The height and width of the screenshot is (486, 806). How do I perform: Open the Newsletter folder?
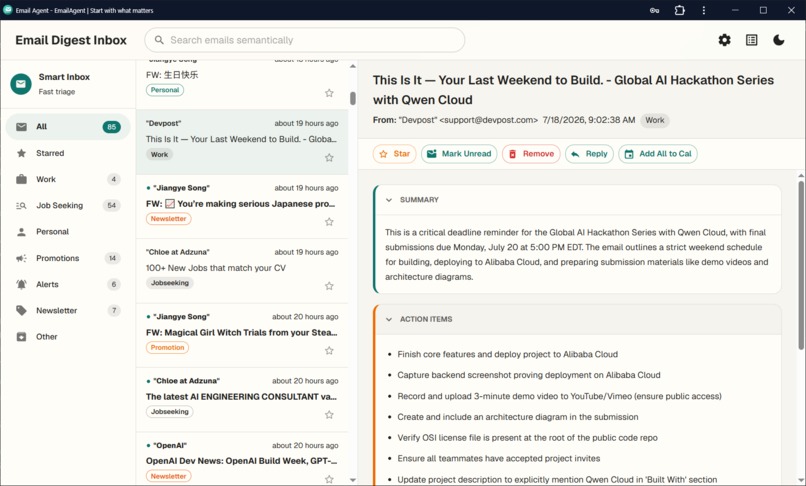pyautogui.click(x=68, y=310)
